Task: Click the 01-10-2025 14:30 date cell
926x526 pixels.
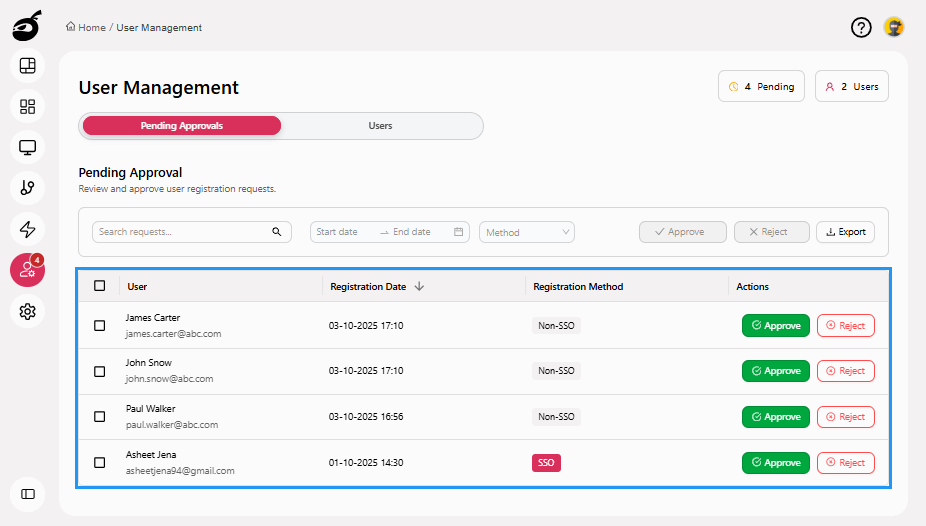Action: click(366, 463)
